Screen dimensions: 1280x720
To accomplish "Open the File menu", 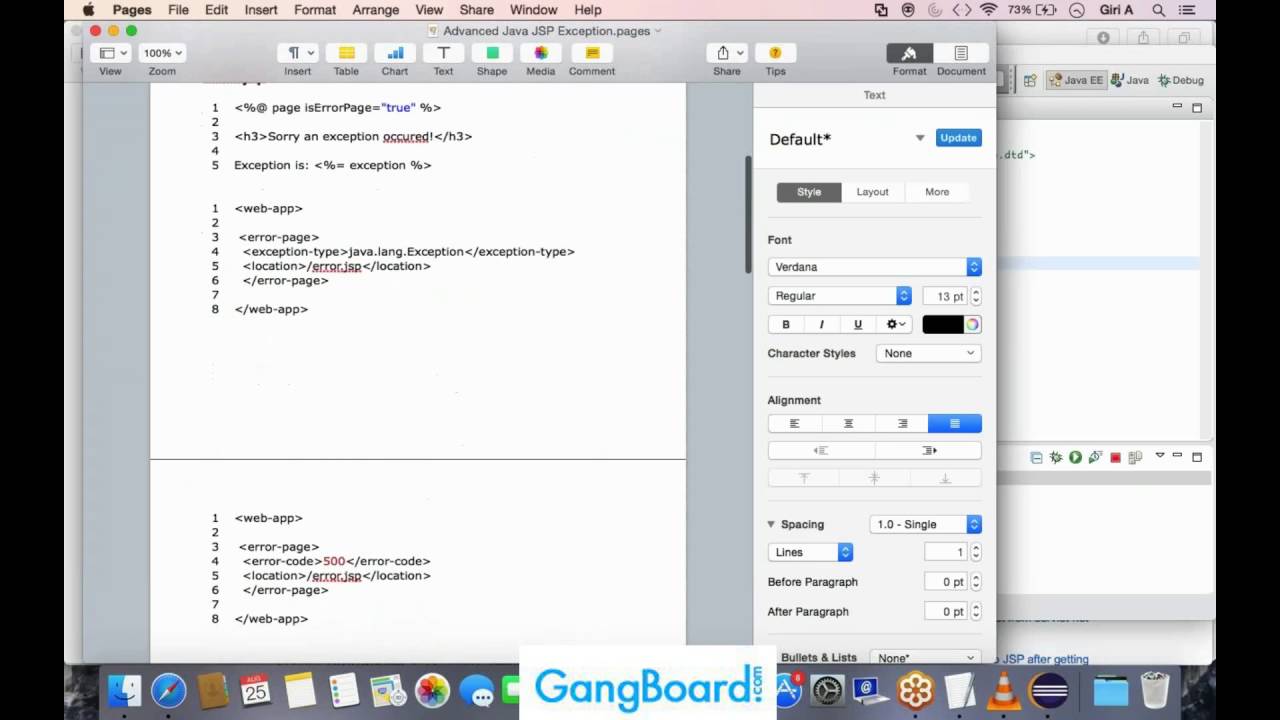I will [178, 10].
